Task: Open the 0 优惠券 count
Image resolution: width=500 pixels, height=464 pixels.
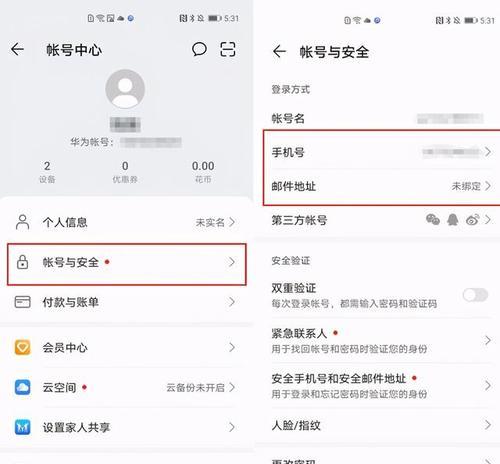Action: point(125,172)
